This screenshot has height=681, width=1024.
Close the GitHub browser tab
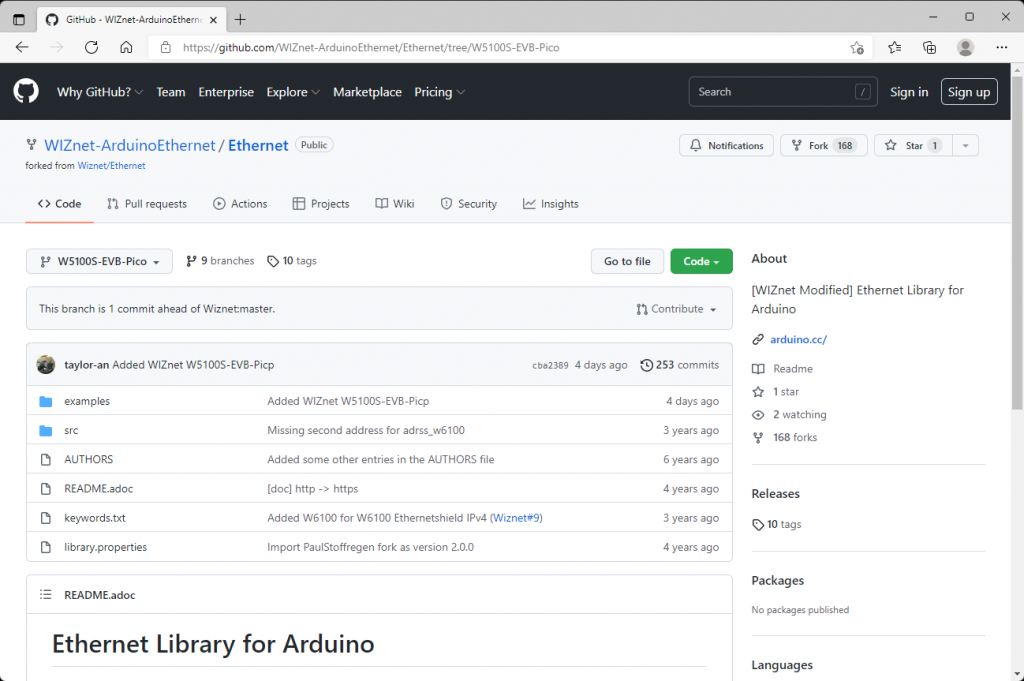click(x=214, y=20)
